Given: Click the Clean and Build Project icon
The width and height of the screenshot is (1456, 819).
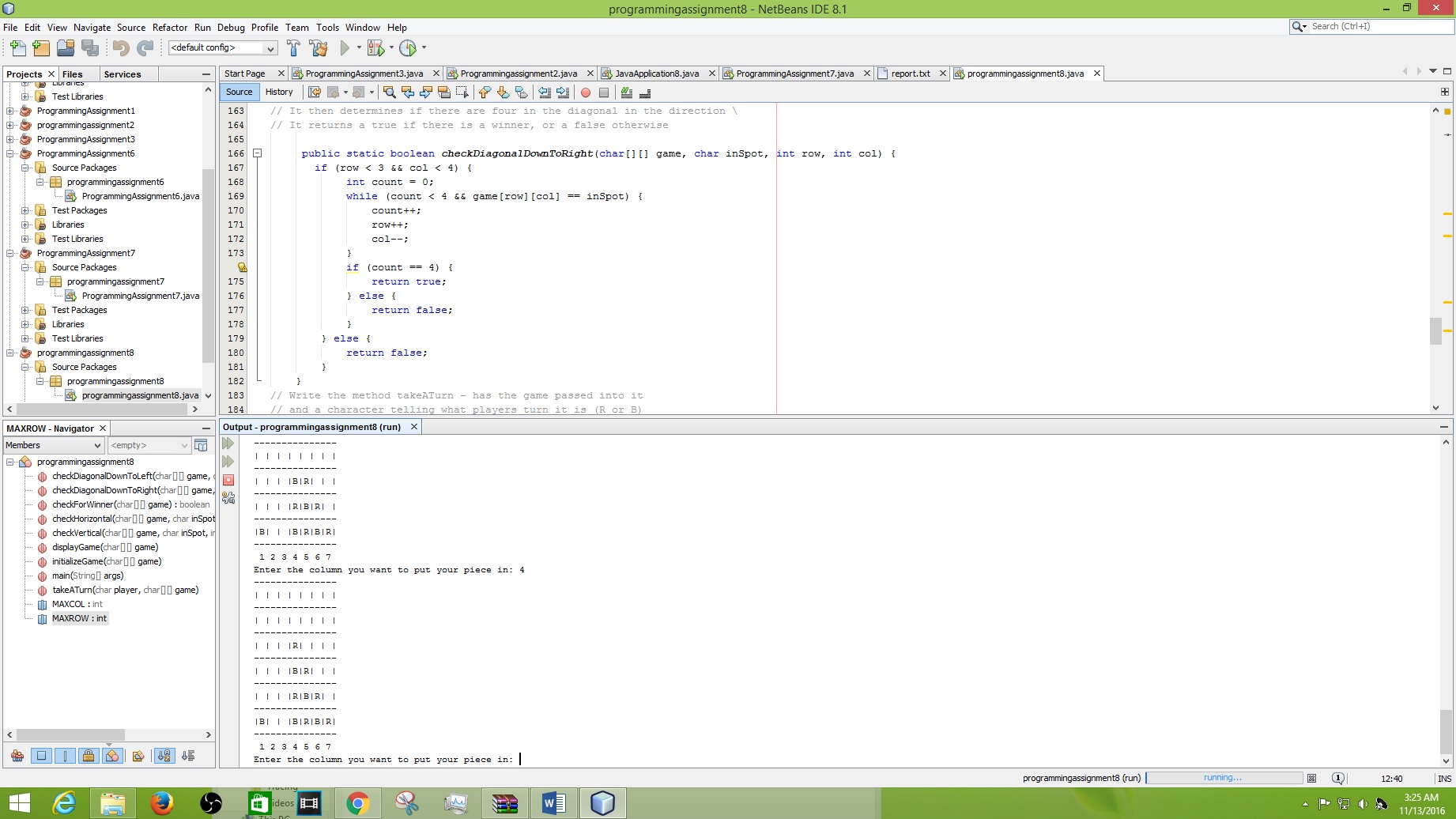Looking at the screenshot, I should (319, 48).
